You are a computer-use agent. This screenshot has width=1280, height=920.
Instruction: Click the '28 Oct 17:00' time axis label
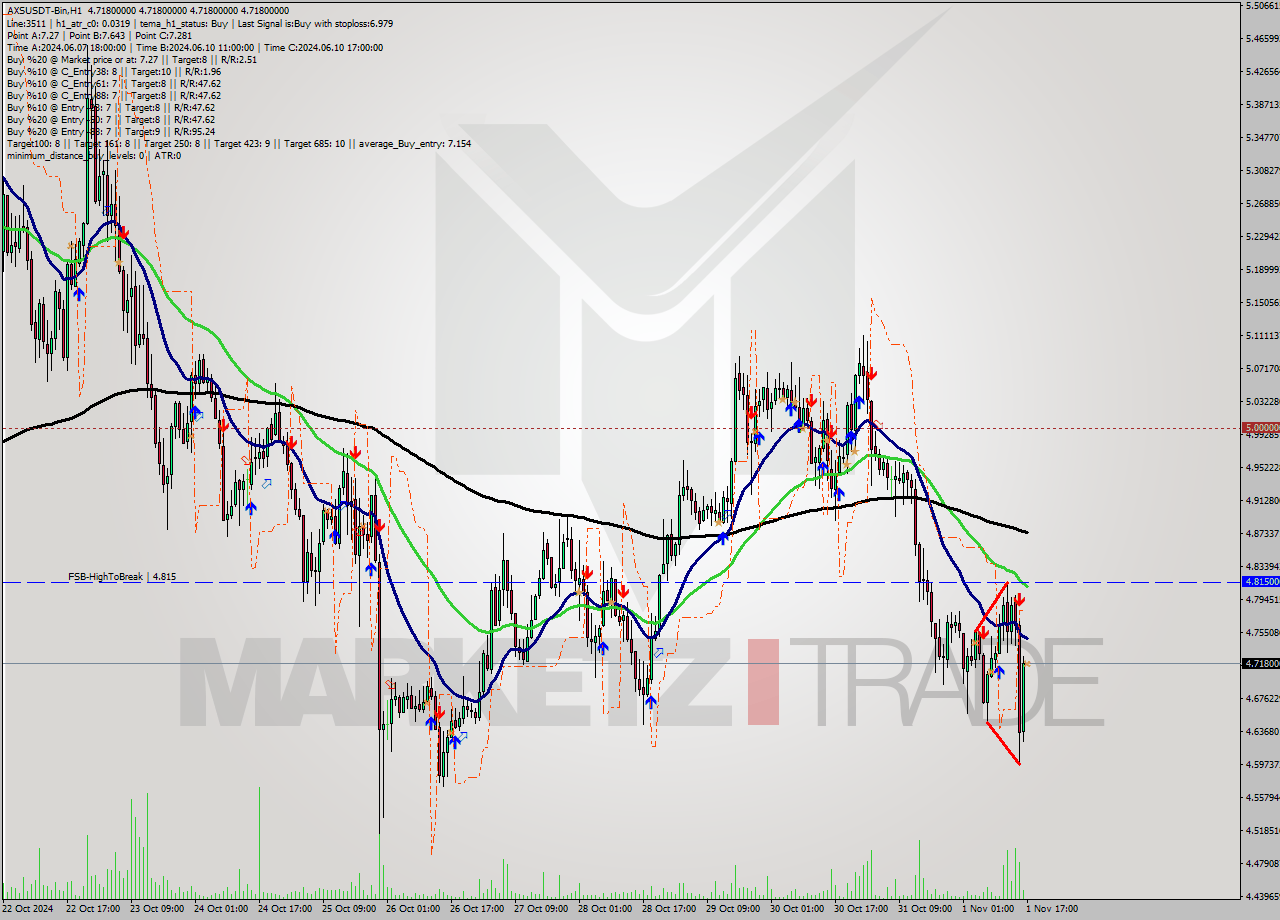coord(669,909)
